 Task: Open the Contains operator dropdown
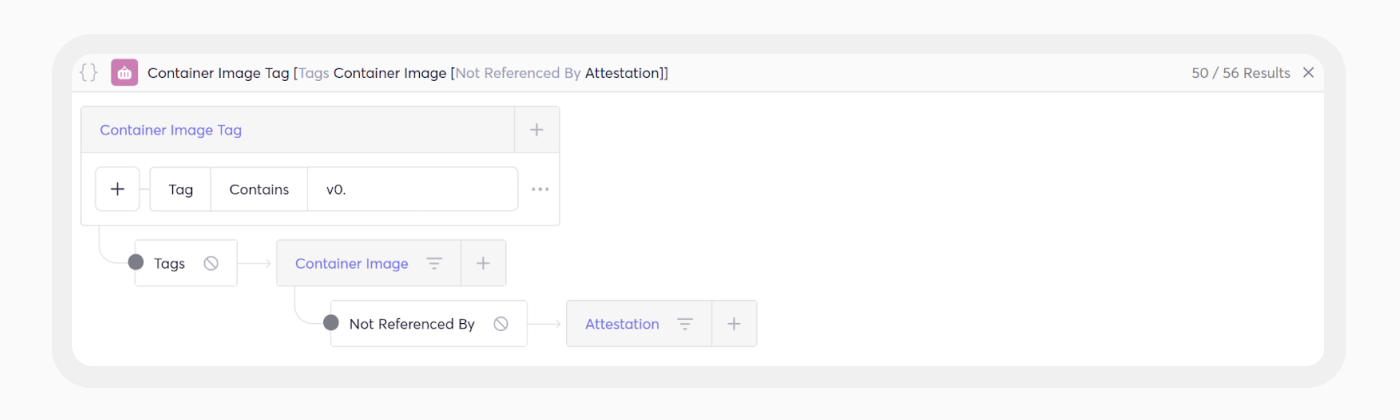coord(259,189)
